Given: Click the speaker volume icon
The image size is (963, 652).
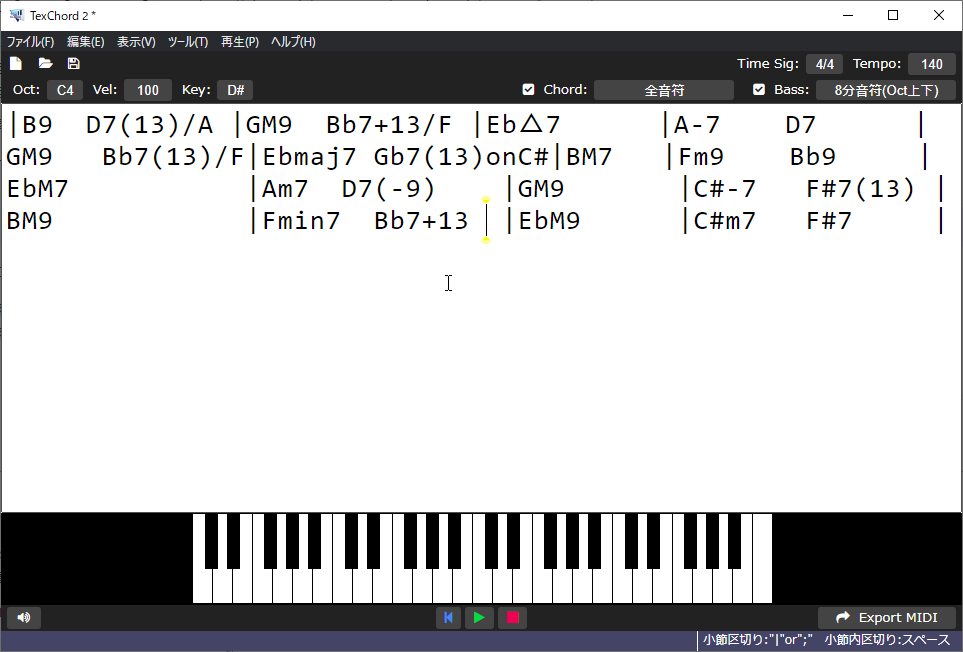Looking at the screenshot, I should [x=24, y=618].
